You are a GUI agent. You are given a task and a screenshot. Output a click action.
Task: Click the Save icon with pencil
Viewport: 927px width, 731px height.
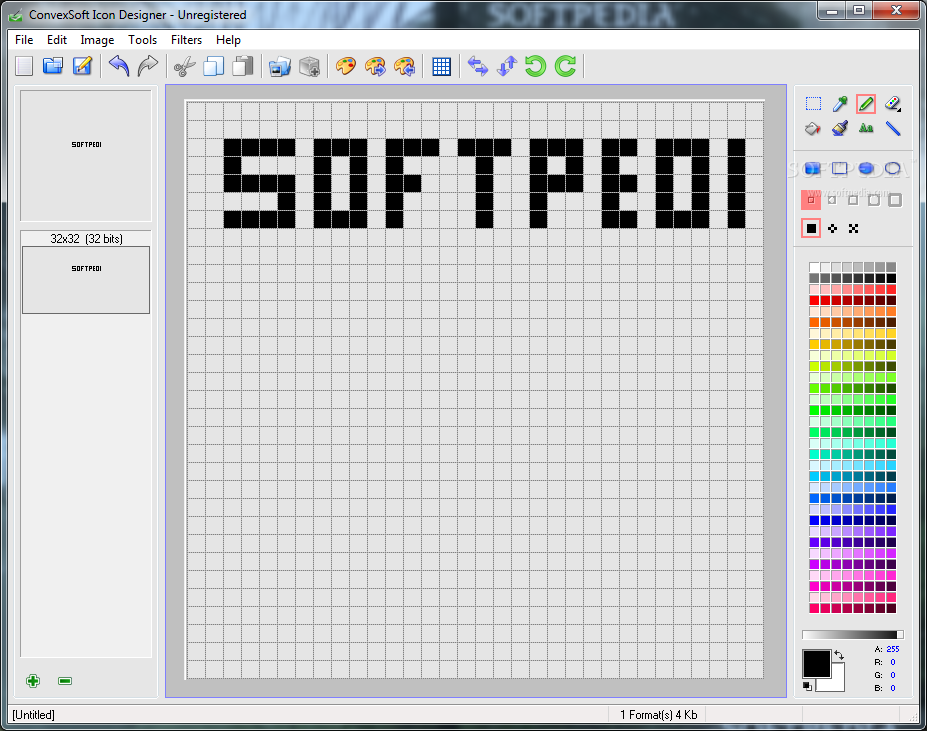coord(82,66)
